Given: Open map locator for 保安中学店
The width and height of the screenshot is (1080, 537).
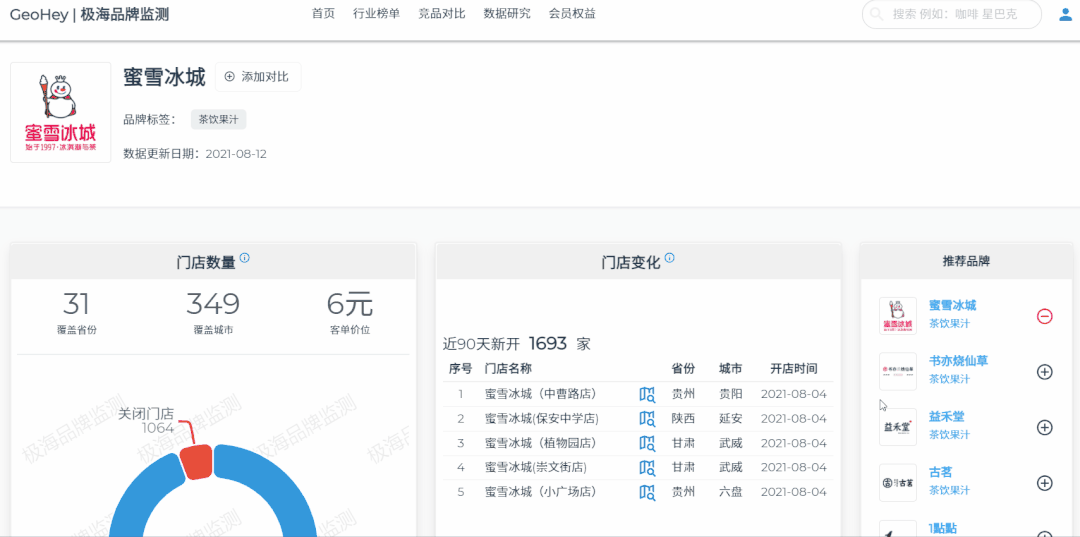Looking at the screenshot, I should point(647,419).
